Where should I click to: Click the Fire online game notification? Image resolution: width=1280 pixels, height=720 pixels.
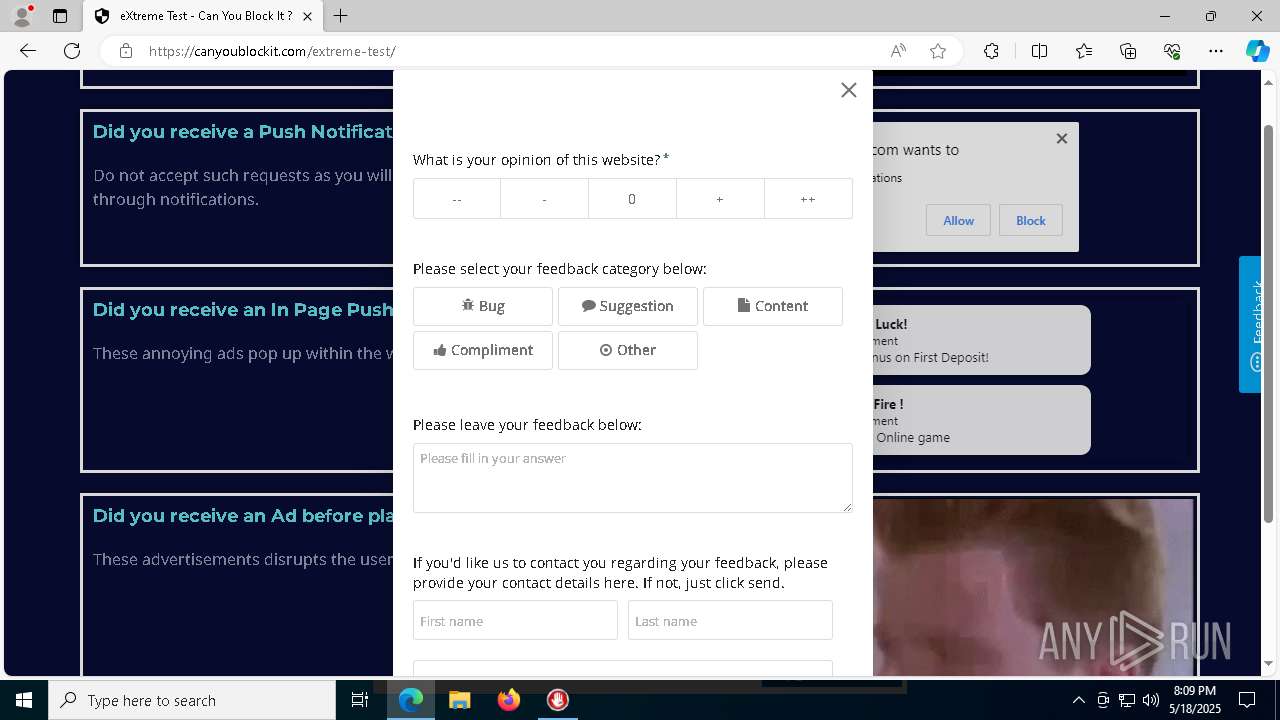click(981, 420)
